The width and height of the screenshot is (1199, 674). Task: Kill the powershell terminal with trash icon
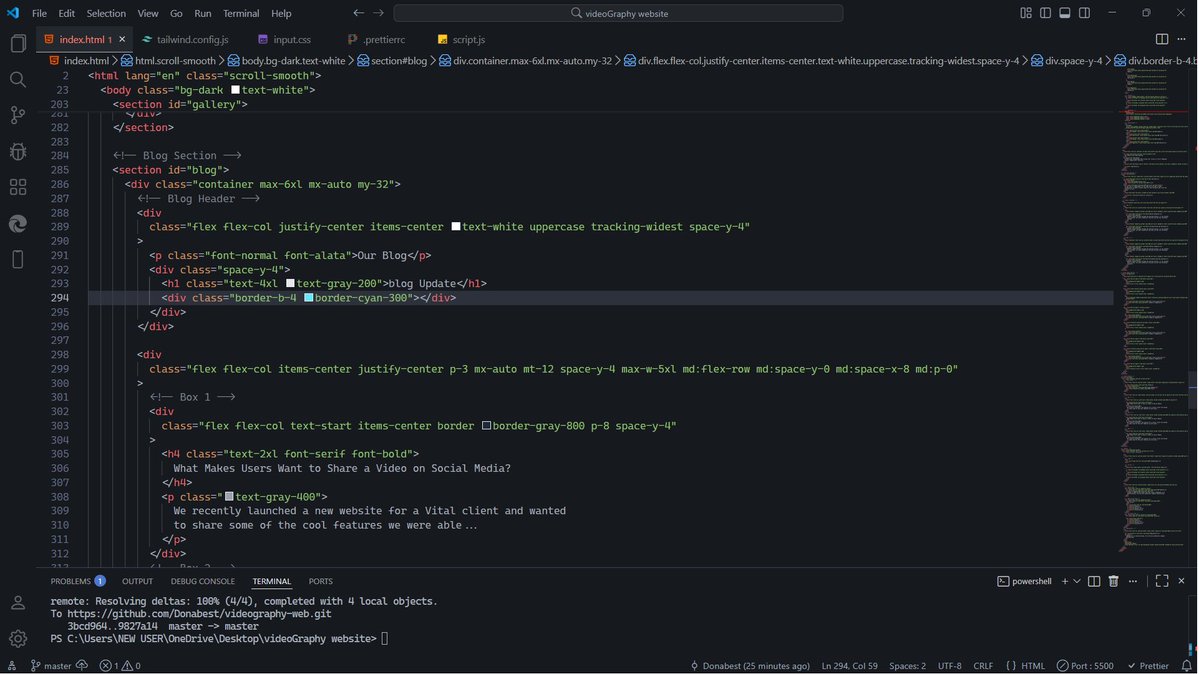(1113, 580)
